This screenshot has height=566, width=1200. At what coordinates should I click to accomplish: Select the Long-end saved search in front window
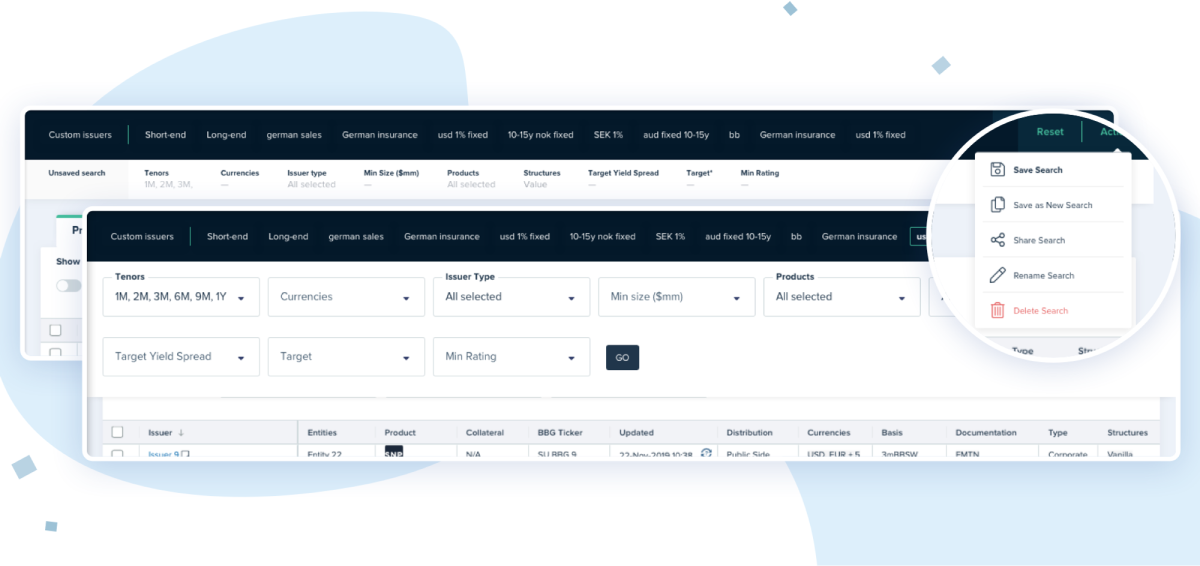288,237
